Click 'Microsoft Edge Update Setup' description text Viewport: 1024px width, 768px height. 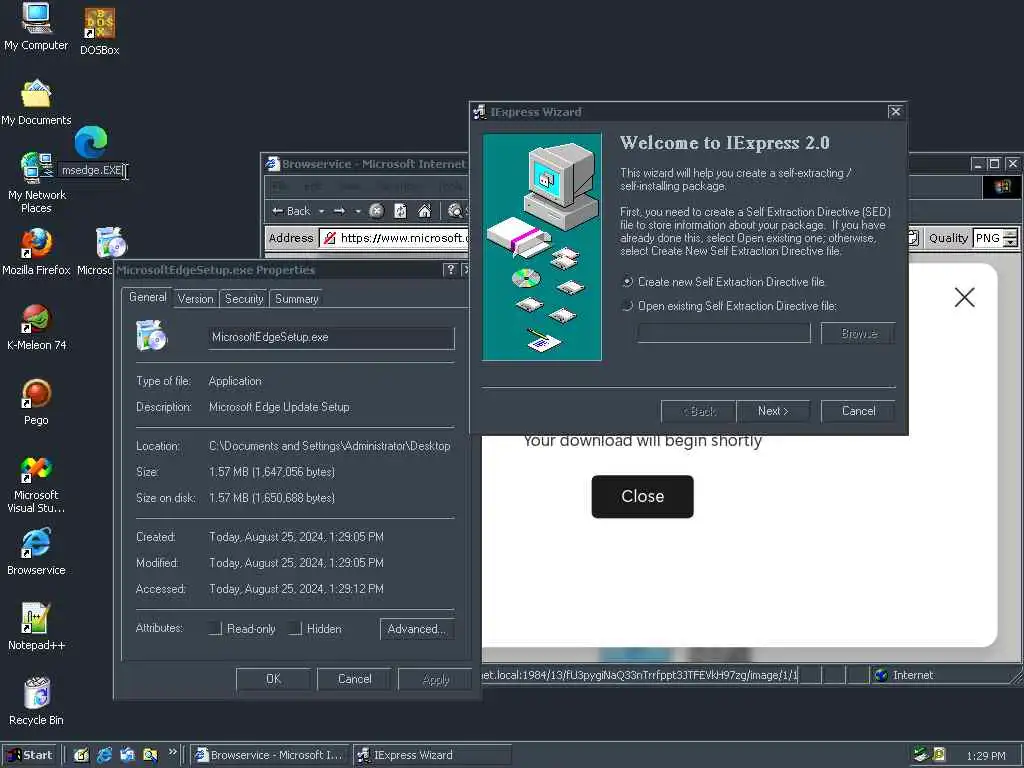[x=279, y=407]
